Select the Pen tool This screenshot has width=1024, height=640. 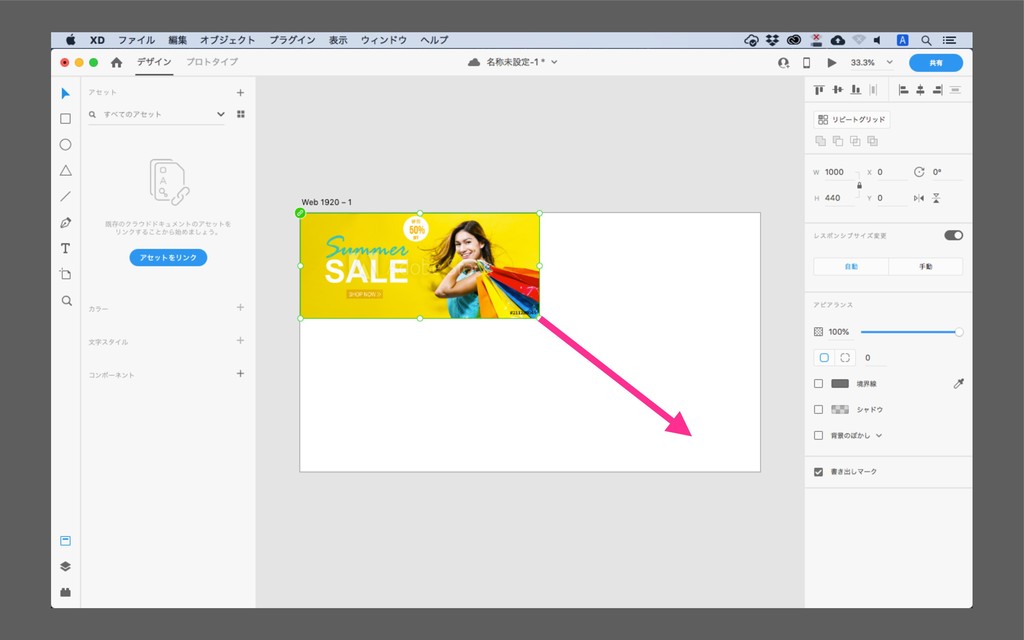(x=65, y=223)
